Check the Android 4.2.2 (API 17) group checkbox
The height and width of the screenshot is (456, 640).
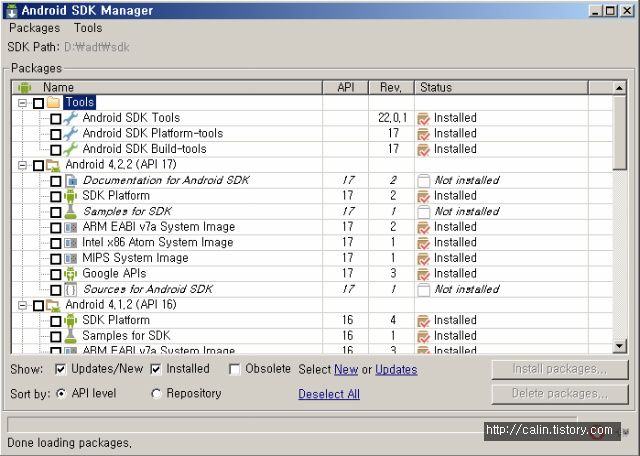[38, 166]
